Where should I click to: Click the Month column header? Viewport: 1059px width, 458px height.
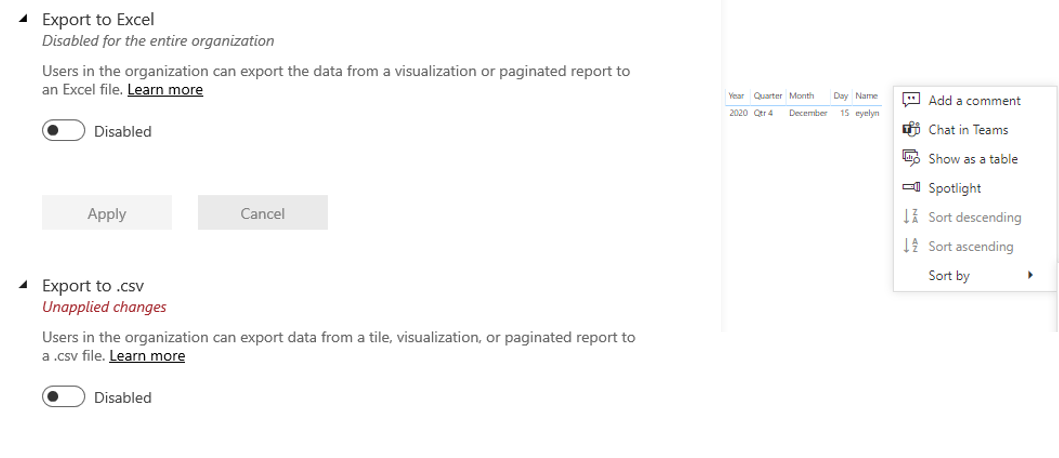point(801,96)
